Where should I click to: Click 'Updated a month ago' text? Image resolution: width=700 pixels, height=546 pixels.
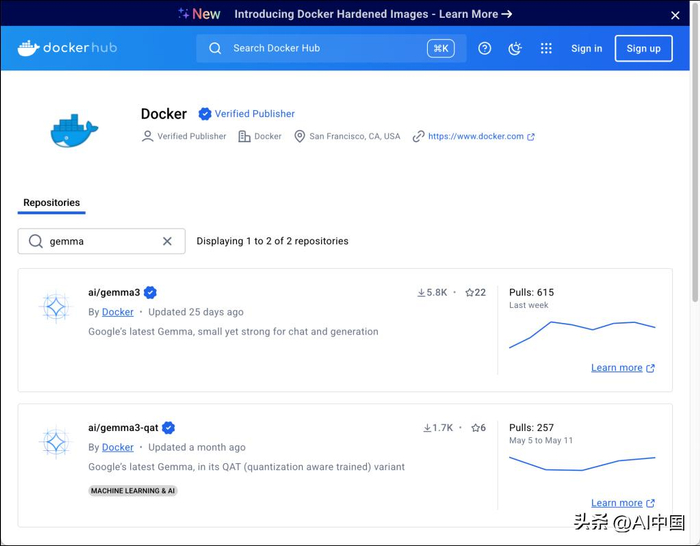197,447
